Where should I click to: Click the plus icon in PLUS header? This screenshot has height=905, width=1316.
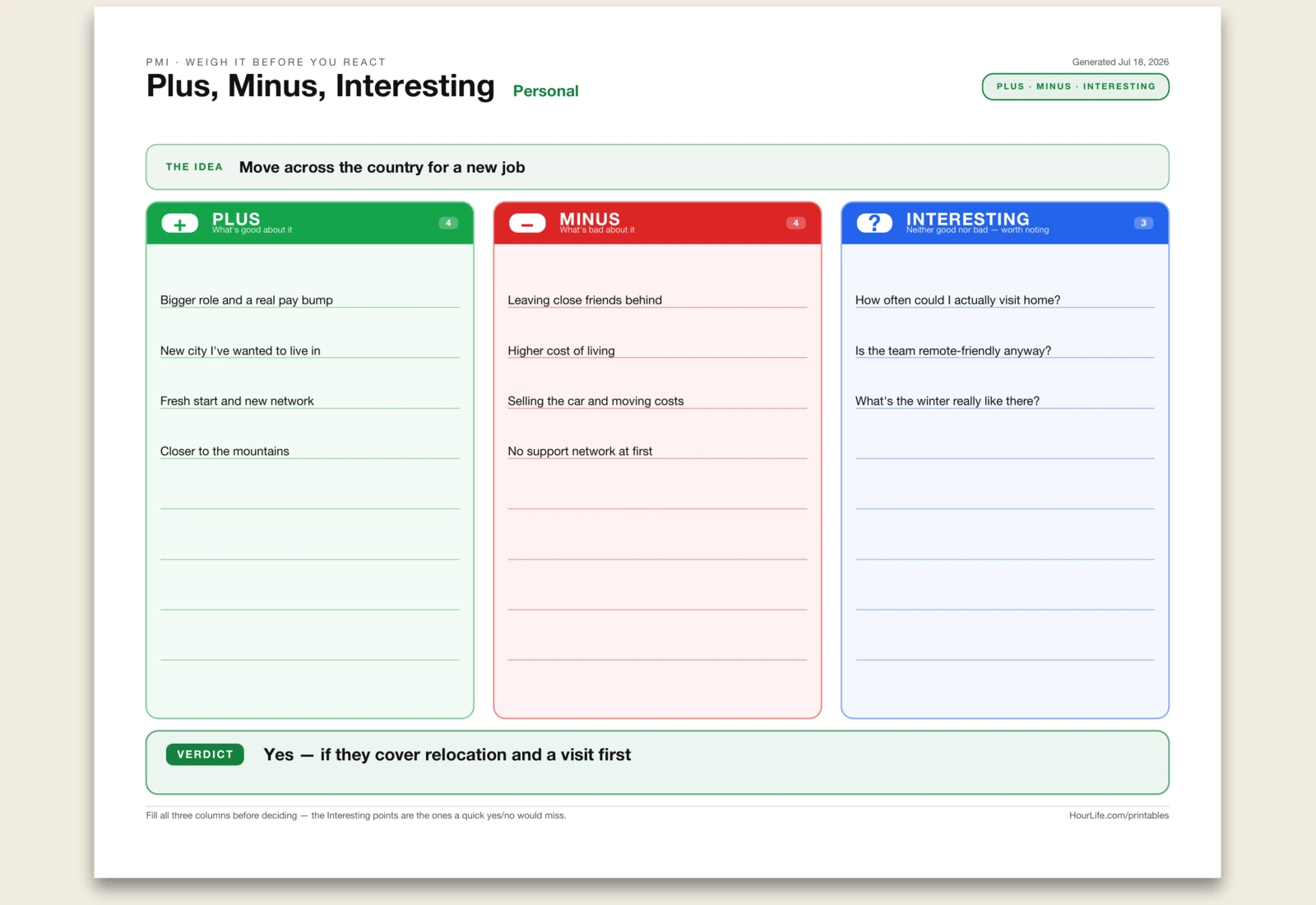(180, 224)
